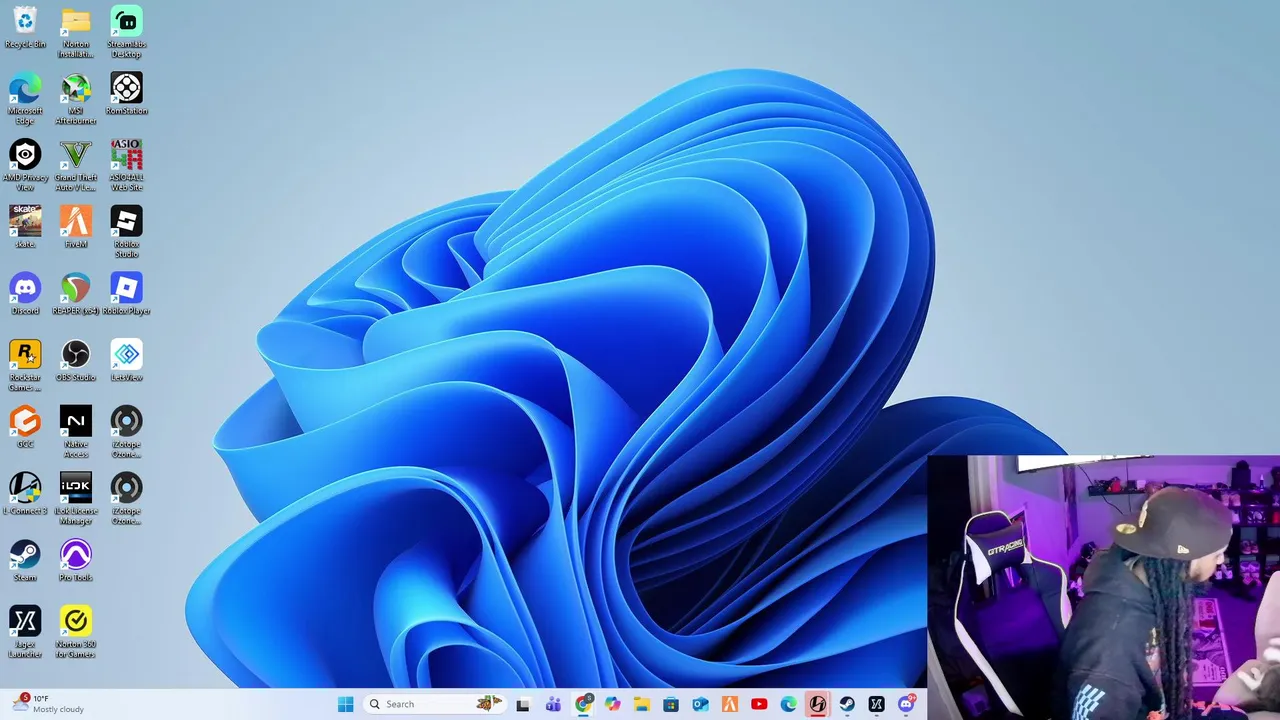
Task: Select the Discord desktop shortcut
Action: tap(25, 294)
